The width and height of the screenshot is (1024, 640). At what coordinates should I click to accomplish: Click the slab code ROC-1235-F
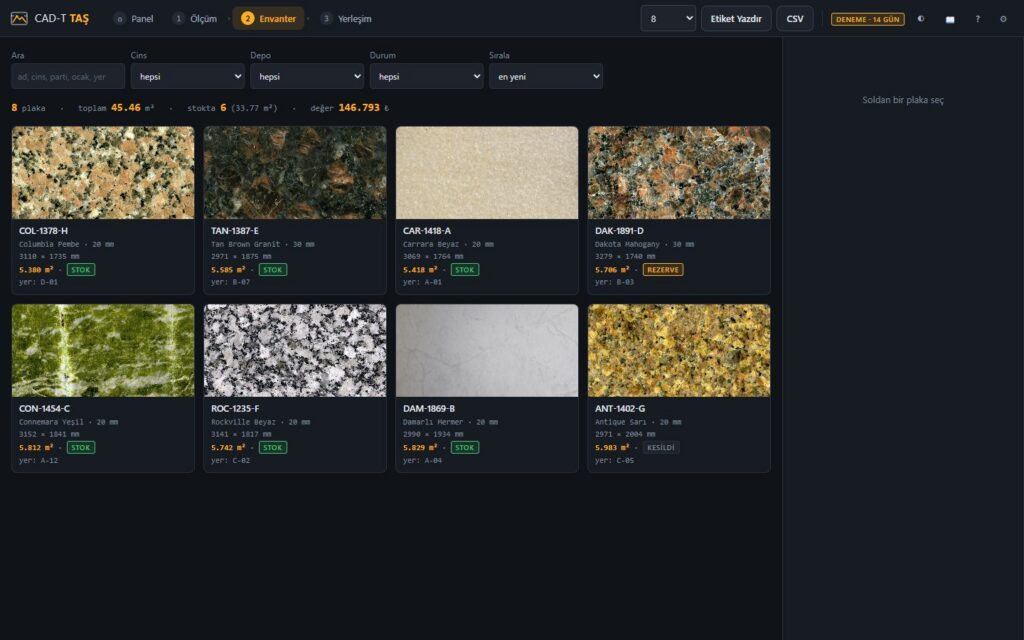click(235, 408)
